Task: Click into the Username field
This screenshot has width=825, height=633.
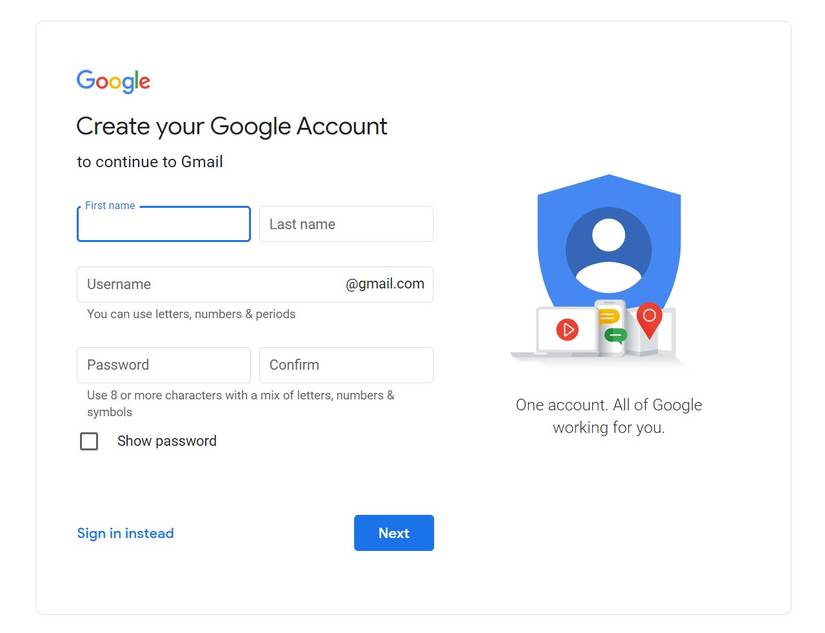Action: coord(210,284)
